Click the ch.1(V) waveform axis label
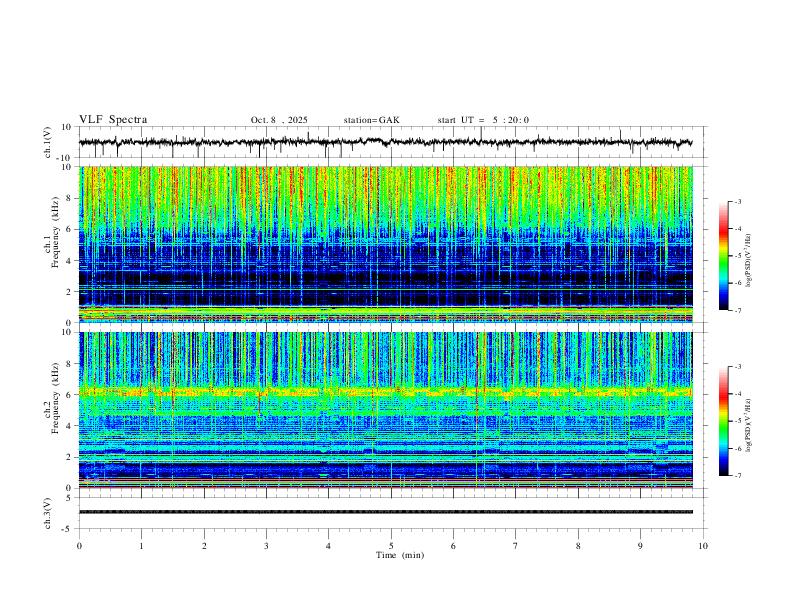The width and height of the screenshot is (792, 612). (x=48, y=142)
